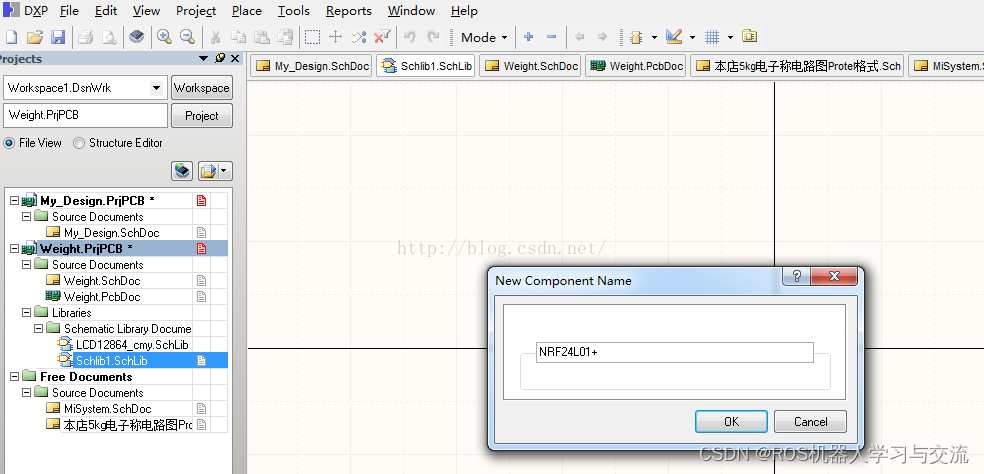Image resolution: width=984 pixels, height=474 pixels.
Task: Click the Weight.PrjPCB project name field
Action: pos(85,116)
